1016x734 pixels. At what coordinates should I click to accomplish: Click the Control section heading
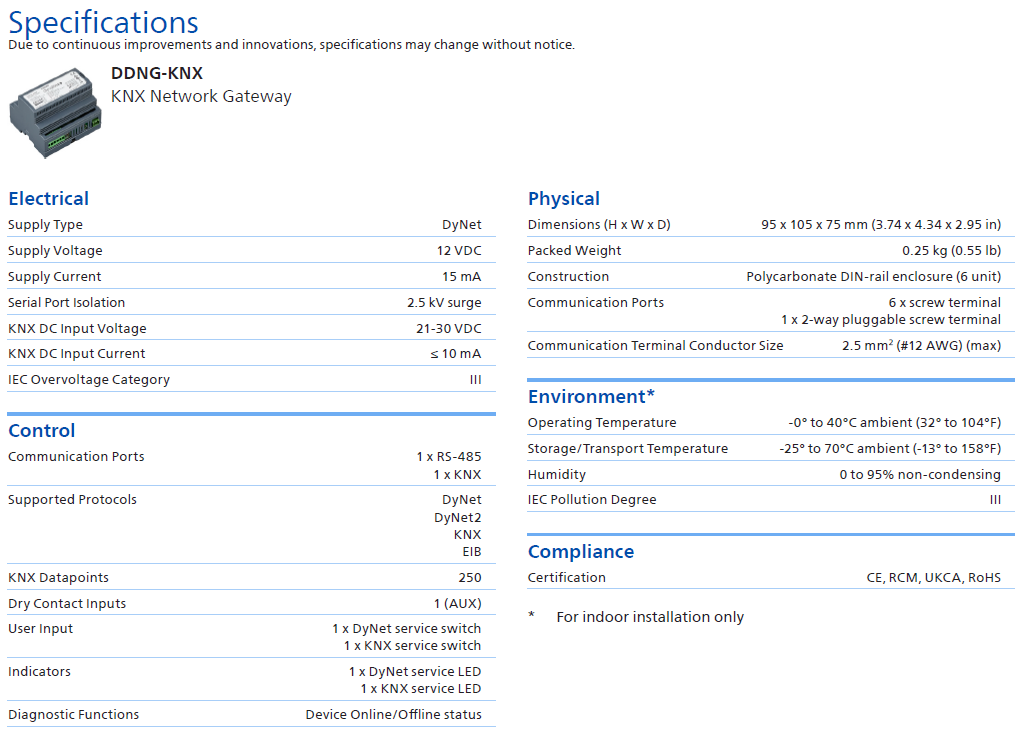[x=42, y=430]
